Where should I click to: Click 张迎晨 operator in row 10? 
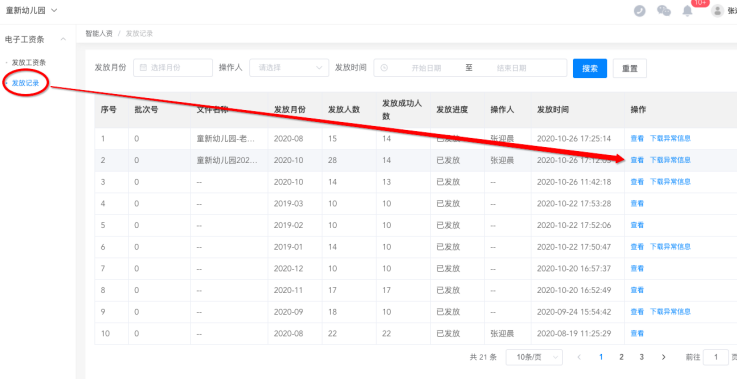pyautogui.click(x=502, y=333)
